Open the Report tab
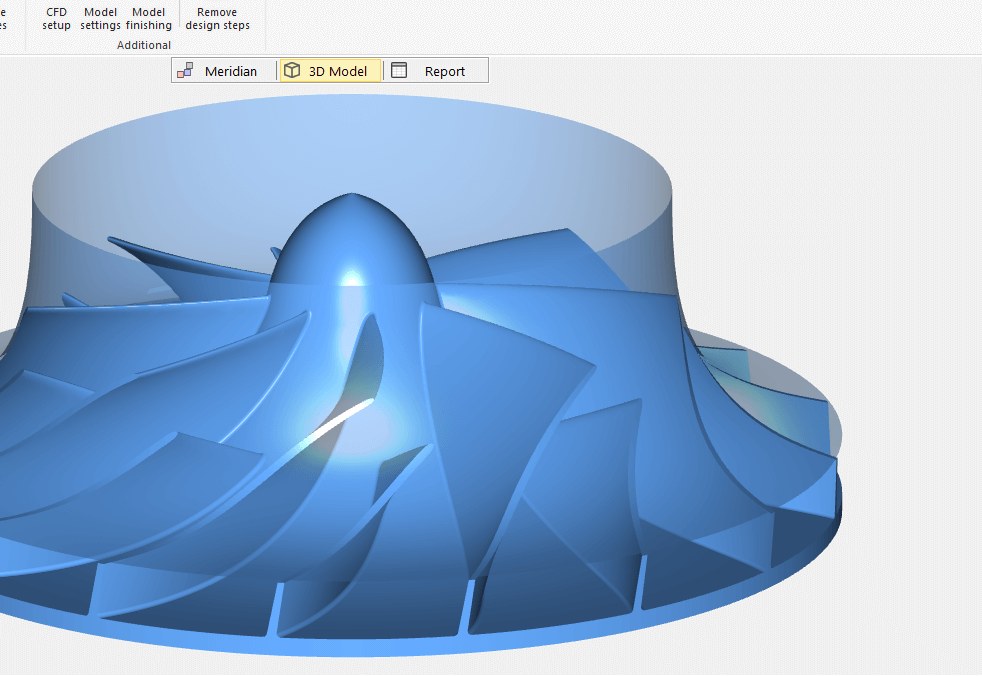 (x=436, y=71)
